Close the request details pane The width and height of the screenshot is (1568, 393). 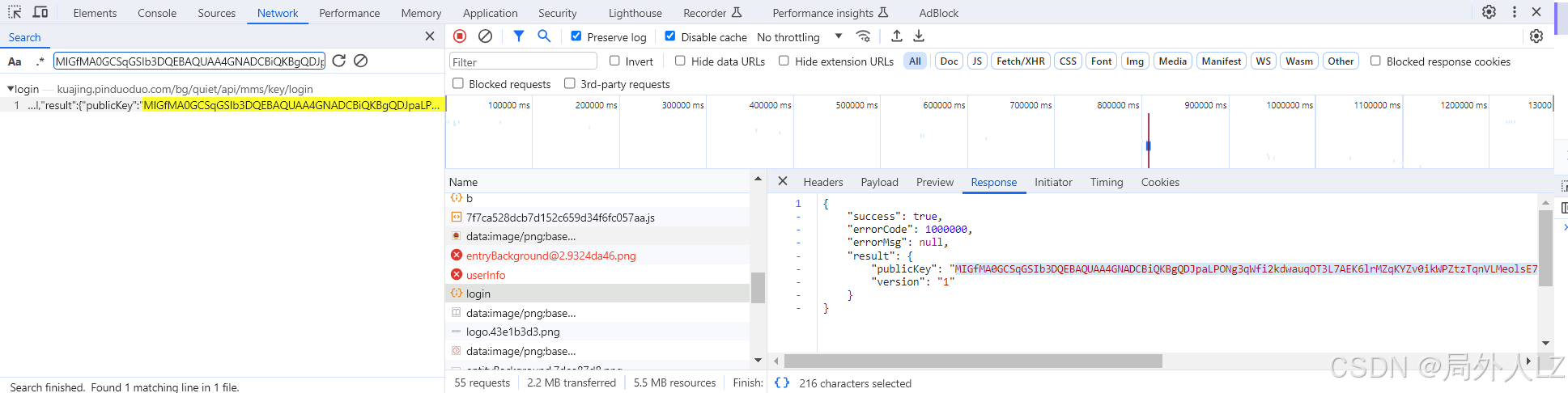pyautogui.click(x=783, y=181)
